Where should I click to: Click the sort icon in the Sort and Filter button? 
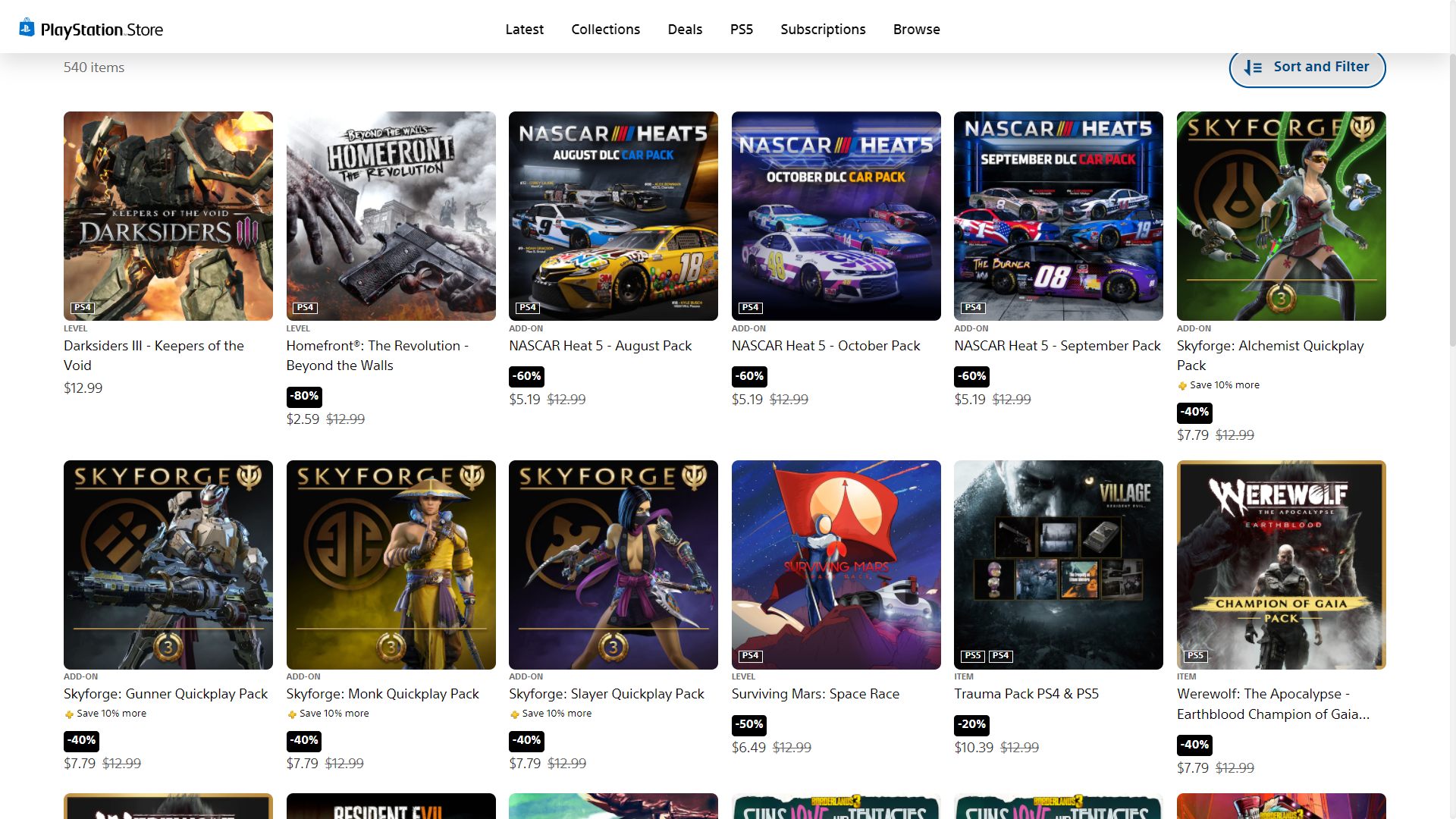1253,67
